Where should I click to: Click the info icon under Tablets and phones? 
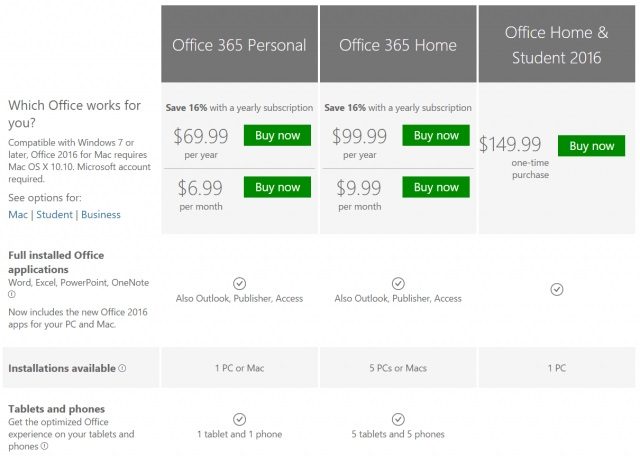[43, 446]
